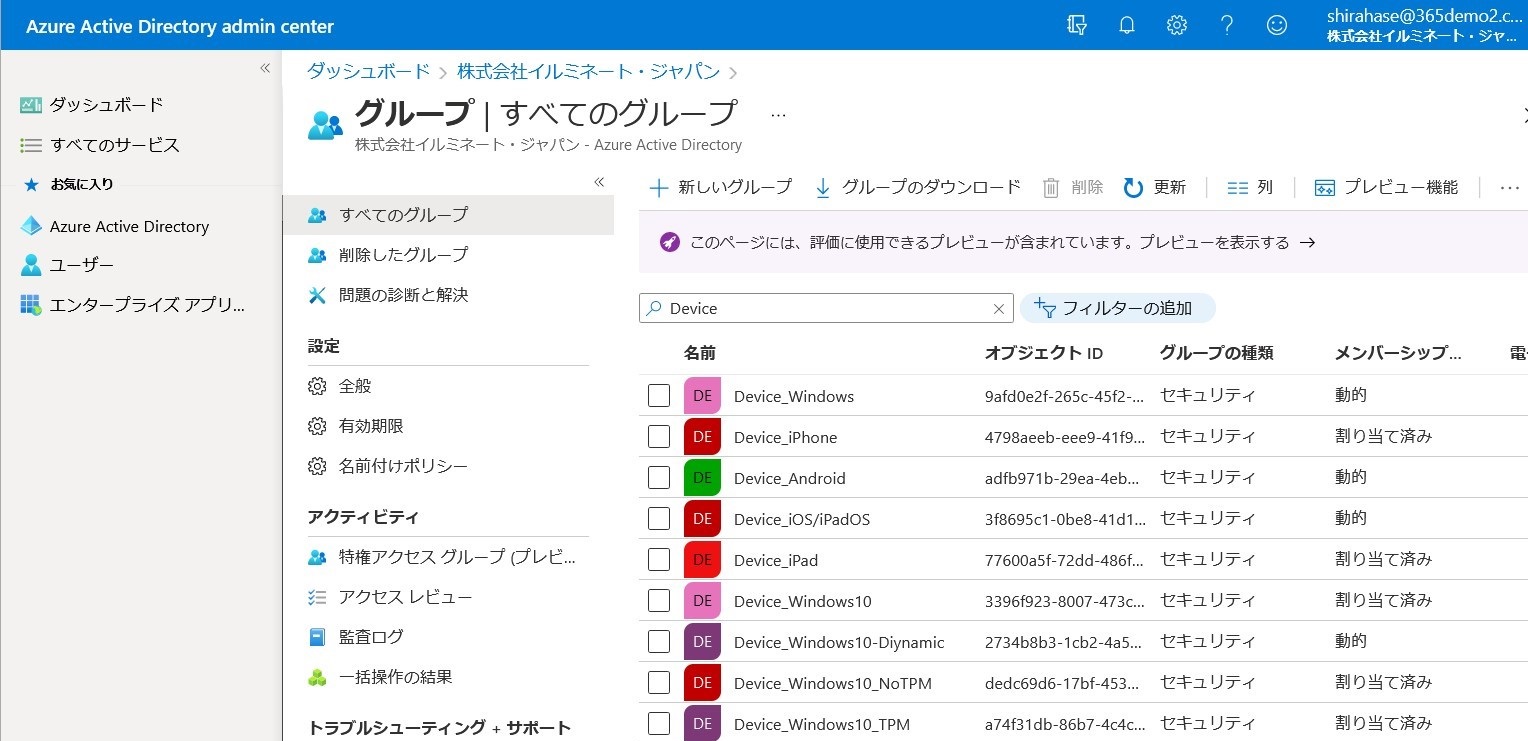Open the Device_iOS/iPadOS group link
Viewport: 1528px width, 741px height.
click(x=802, y=519)
